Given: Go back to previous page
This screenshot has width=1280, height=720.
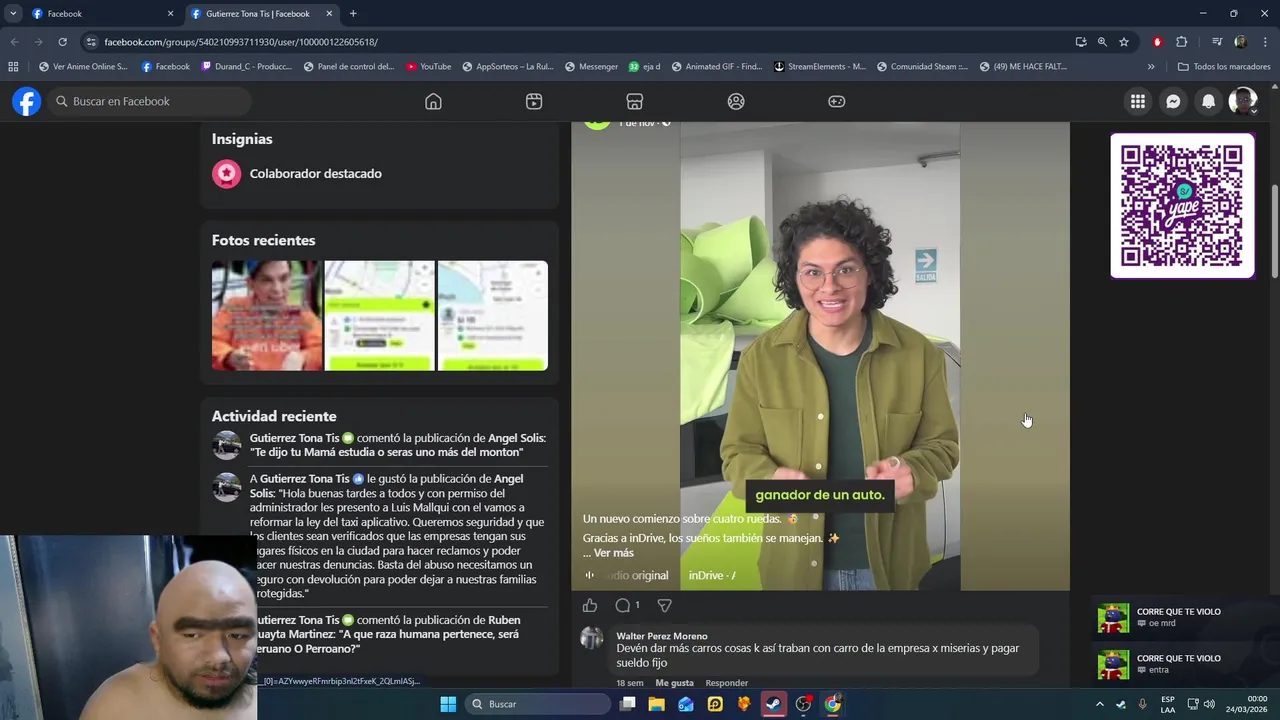Looking at the screenshot, I should coord(14,42).
